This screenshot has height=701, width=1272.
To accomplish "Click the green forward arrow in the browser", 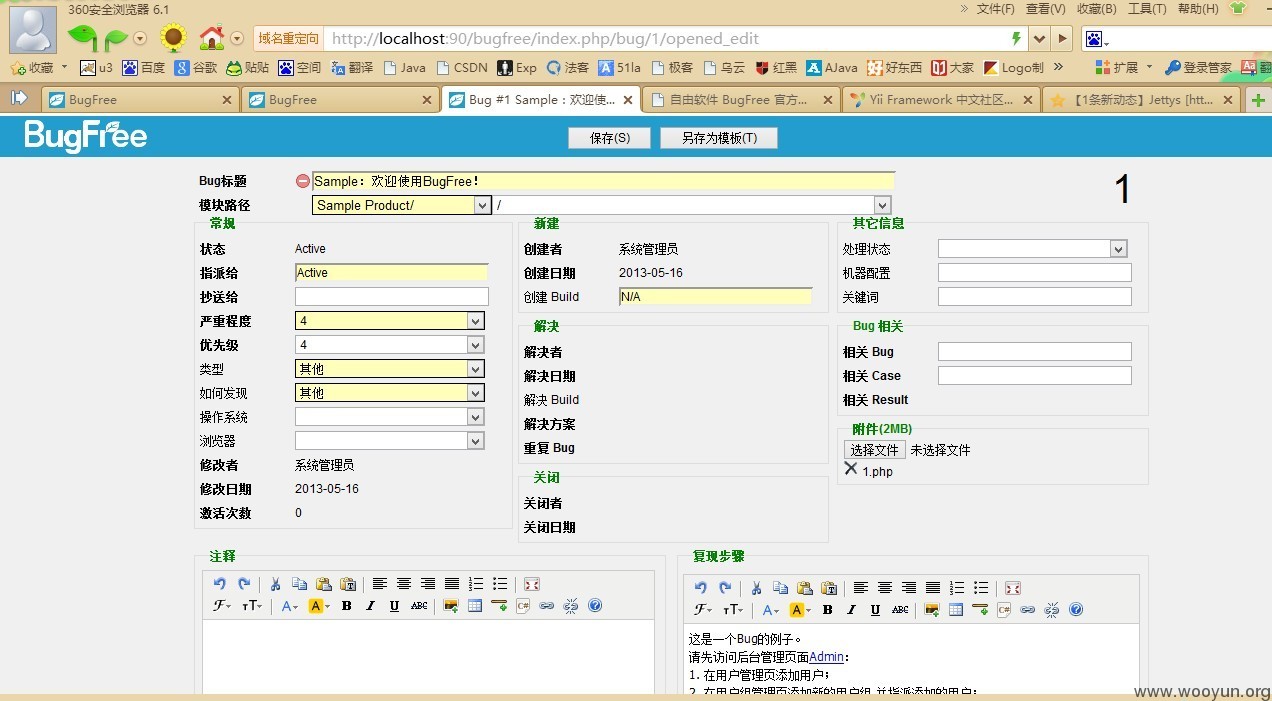I will pos(116,39).
